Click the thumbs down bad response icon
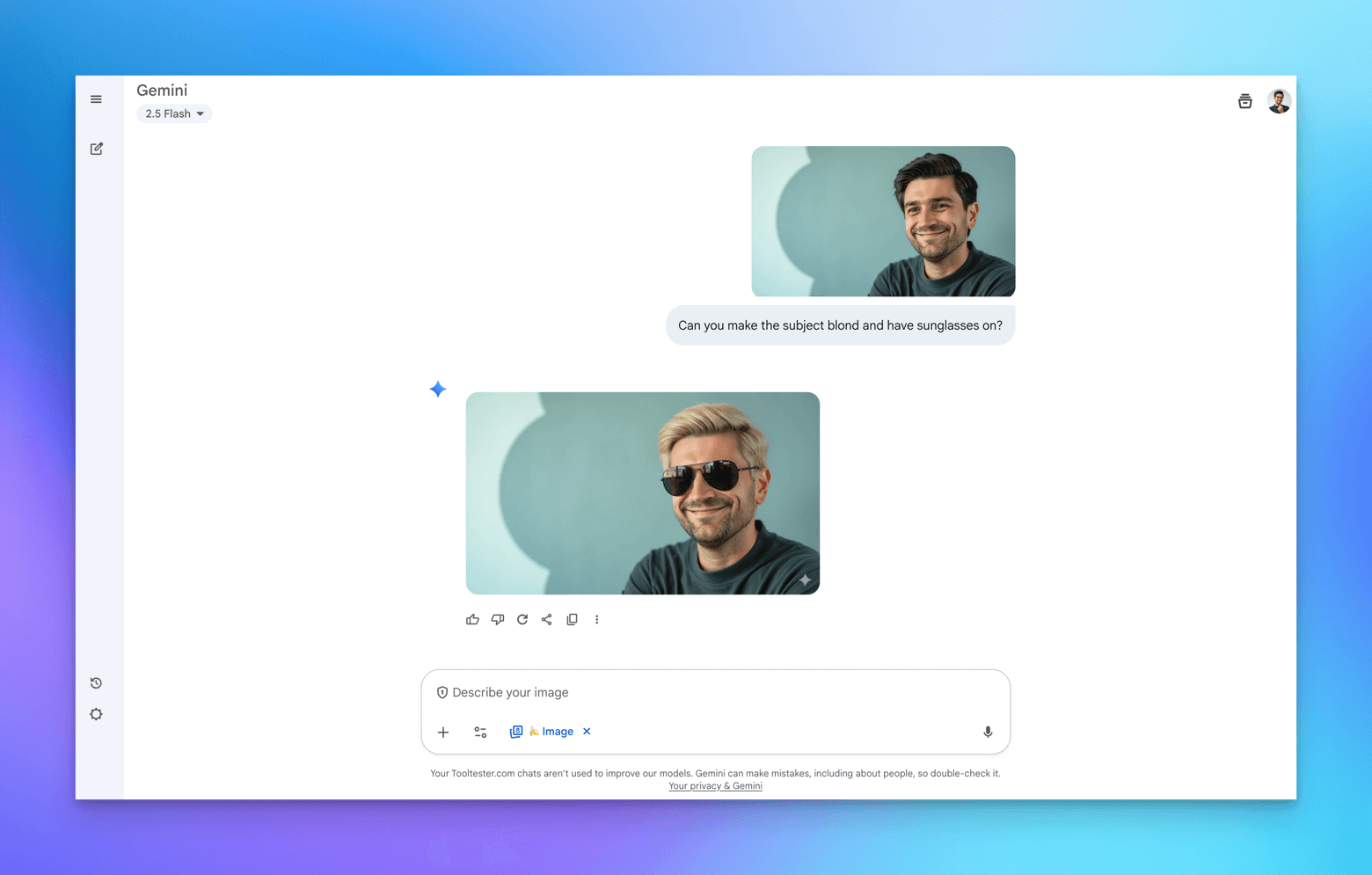Viewport: 1372px width, 875px height. (498, 620)
